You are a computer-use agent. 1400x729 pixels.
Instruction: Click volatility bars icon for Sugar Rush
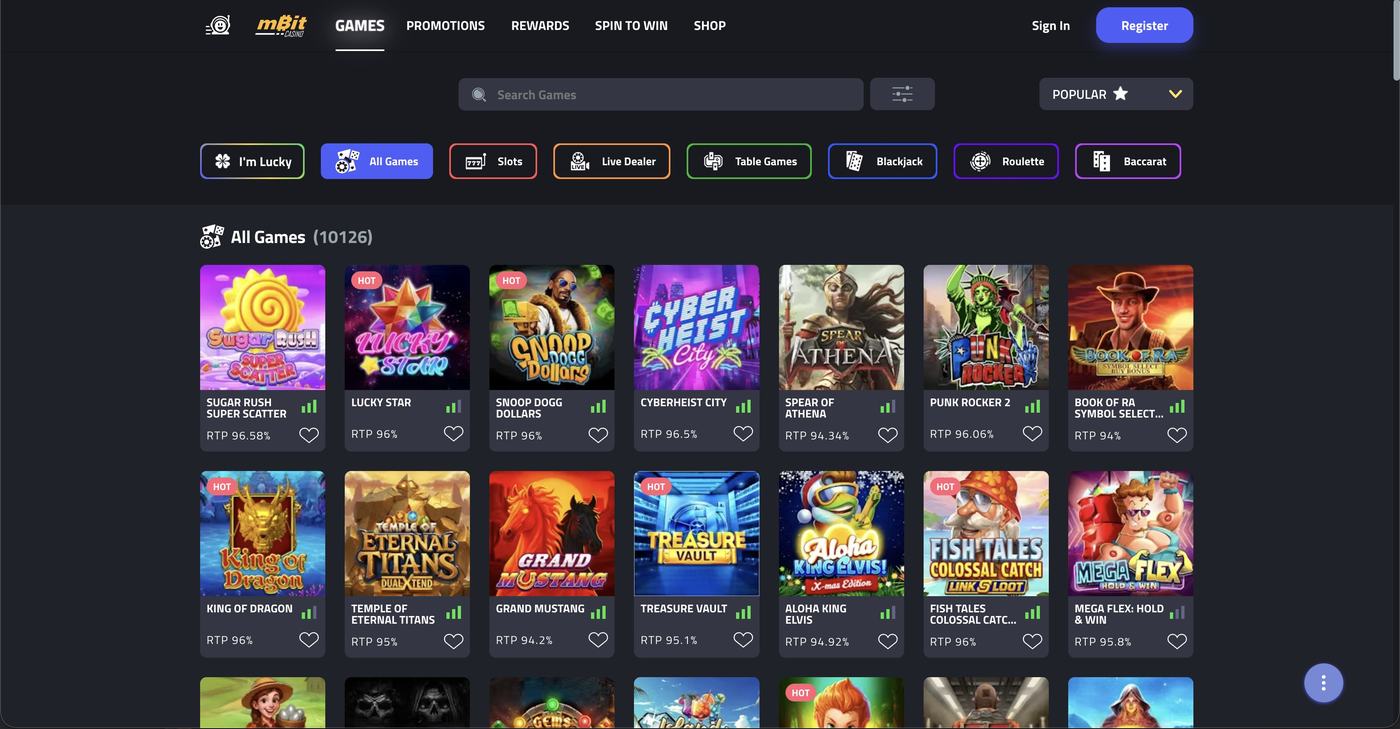(x=309, y=407)
